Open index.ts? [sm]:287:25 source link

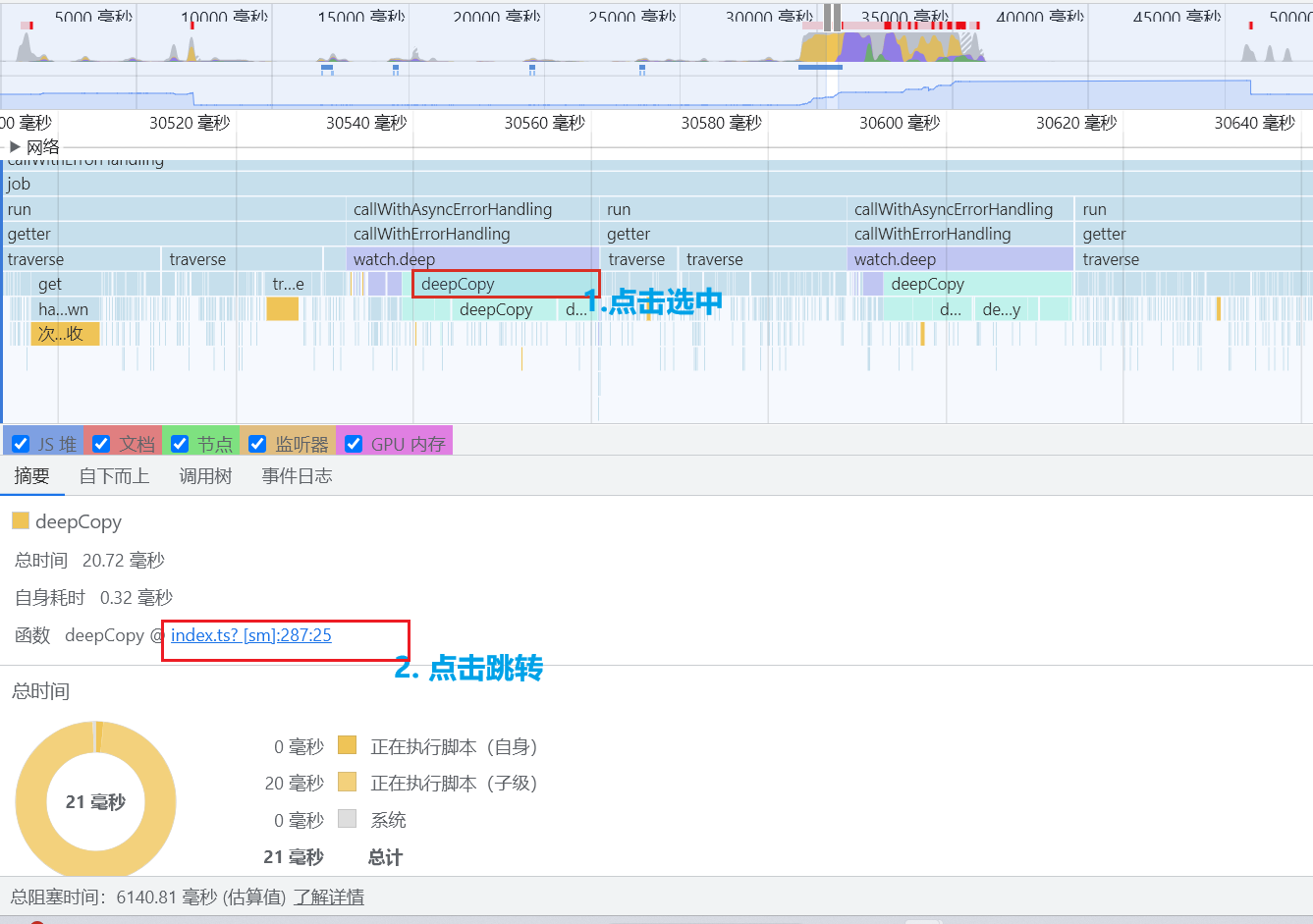251,635
